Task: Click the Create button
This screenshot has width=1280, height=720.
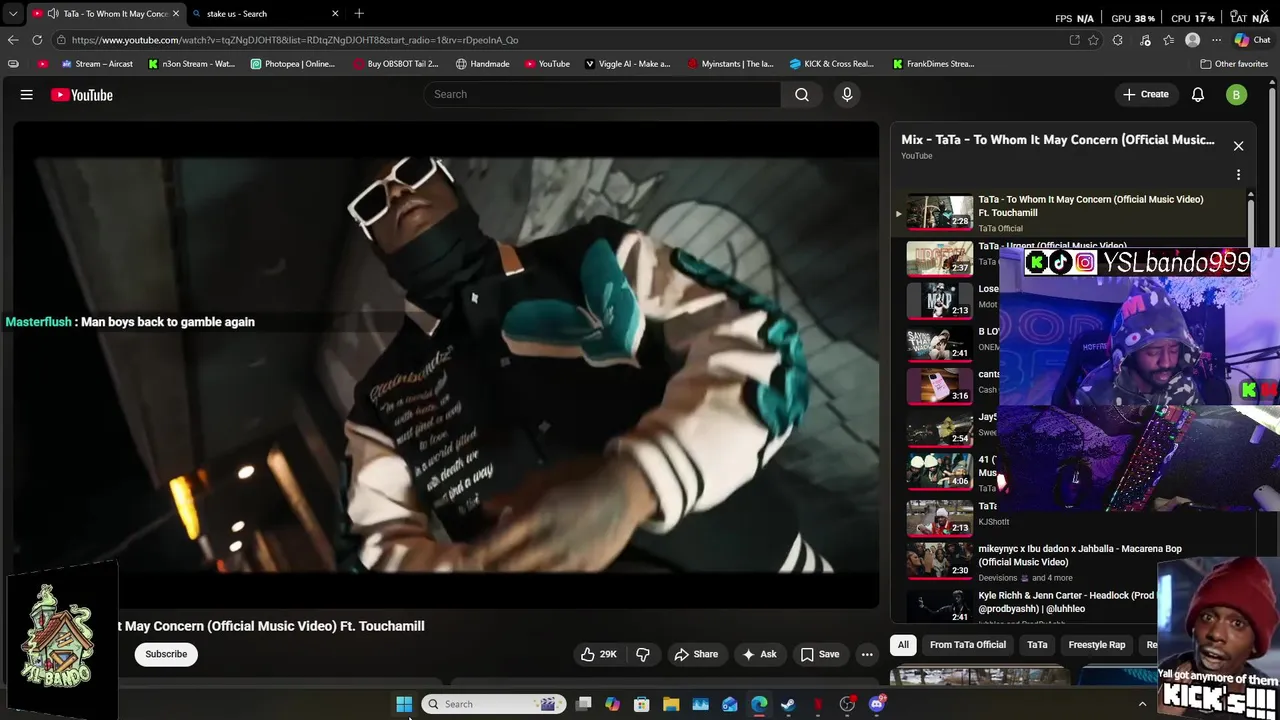Action: [x=1145, y=95]
